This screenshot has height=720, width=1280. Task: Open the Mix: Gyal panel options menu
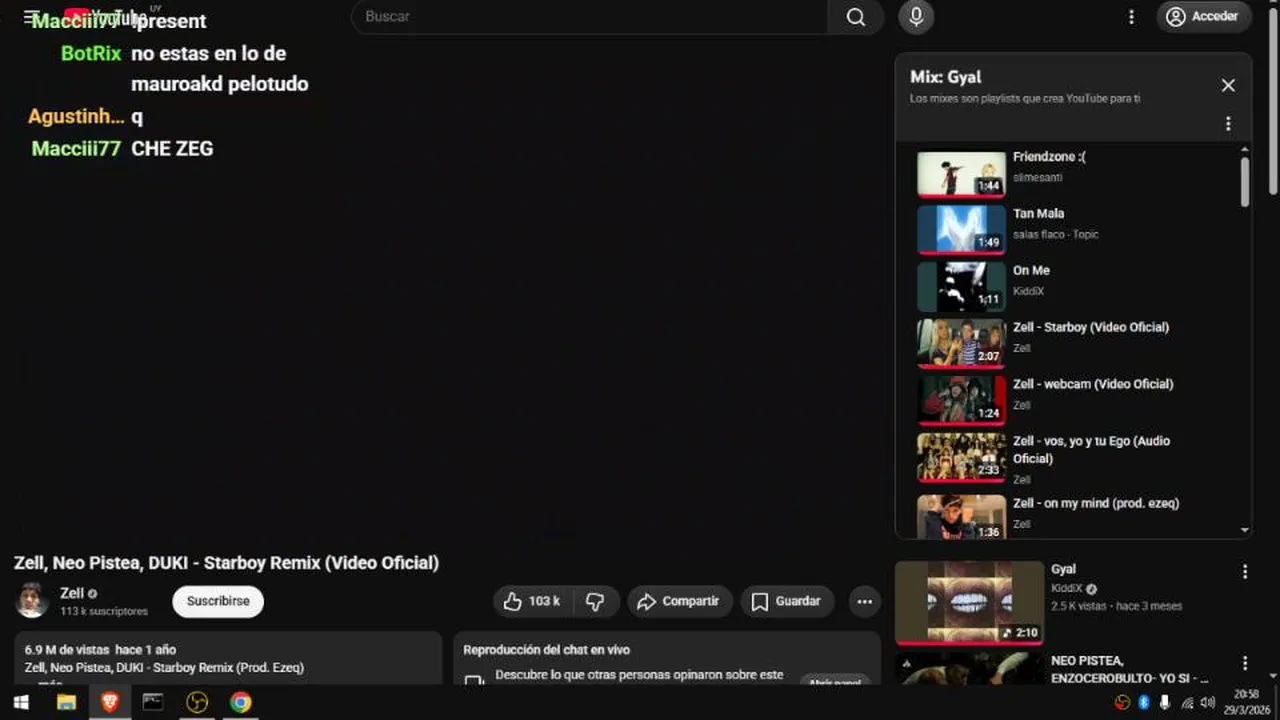click(x=1228, y=124)
